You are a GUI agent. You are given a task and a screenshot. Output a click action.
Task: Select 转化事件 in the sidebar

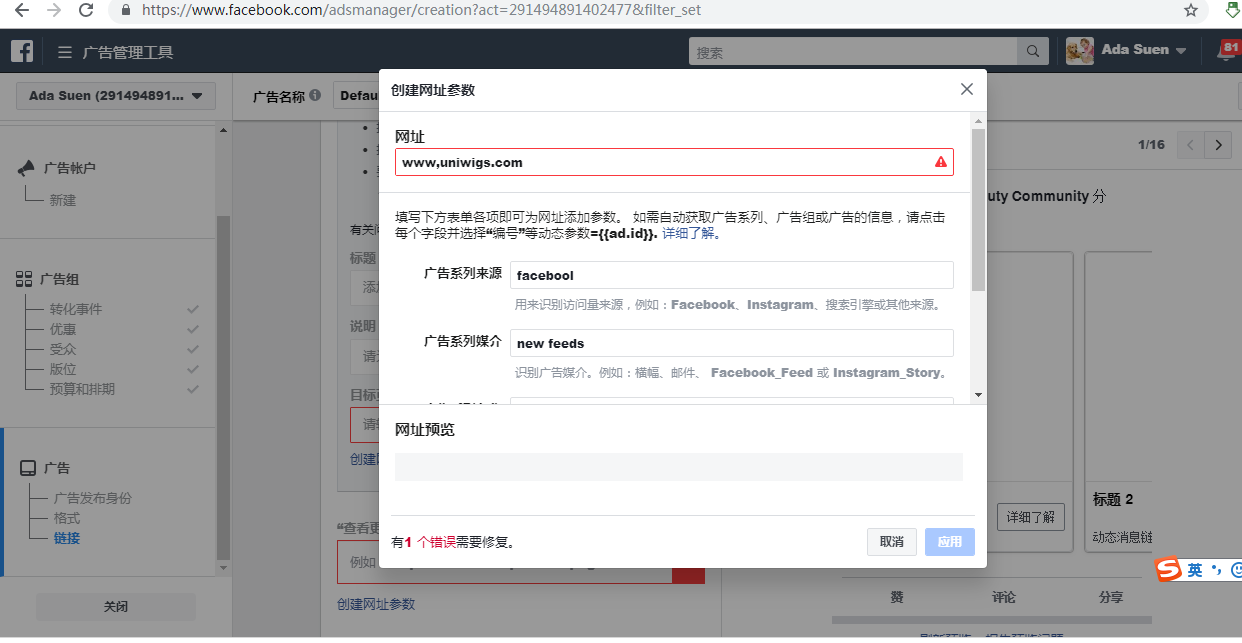point(76,309)
